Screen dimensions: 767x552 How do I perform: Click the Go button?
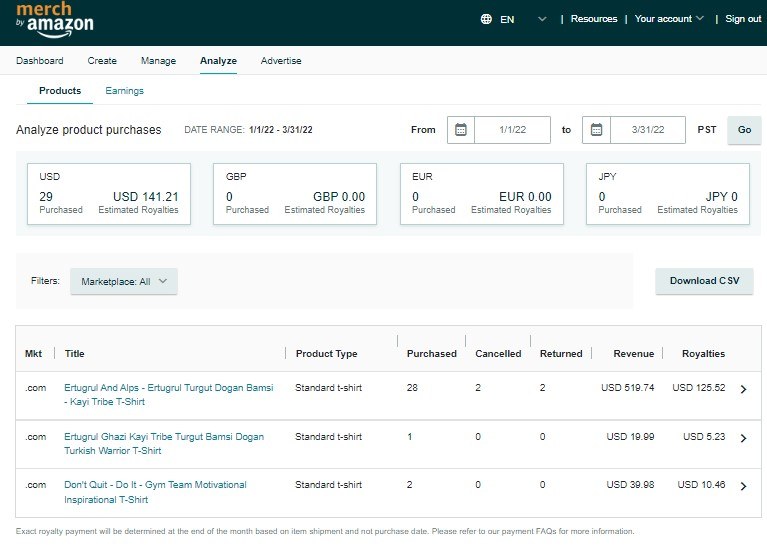click(x=744, y=130)
